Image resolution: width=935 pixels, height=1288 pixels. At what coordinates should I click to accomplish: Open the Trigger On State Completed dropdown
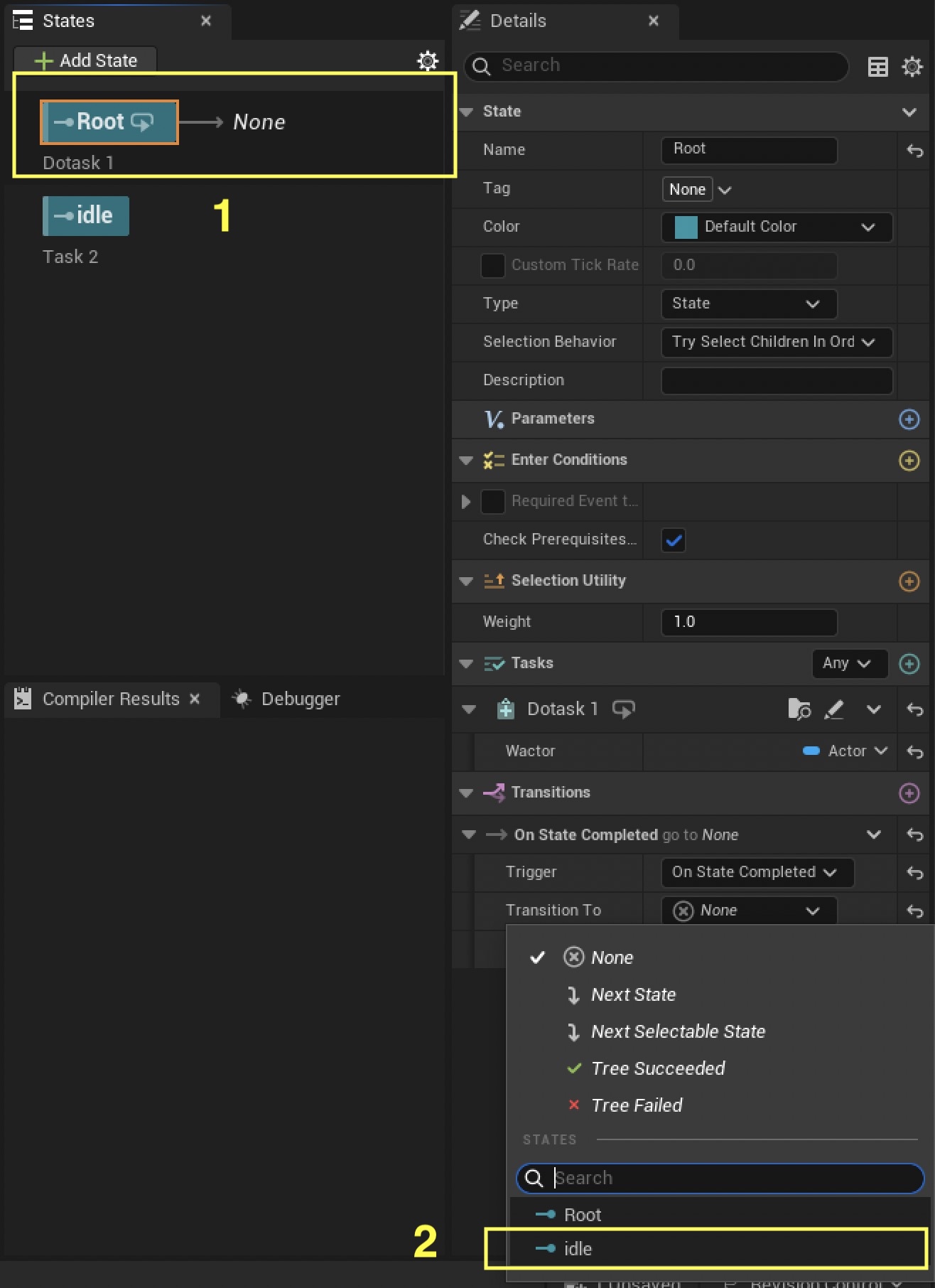coord(756,873)
